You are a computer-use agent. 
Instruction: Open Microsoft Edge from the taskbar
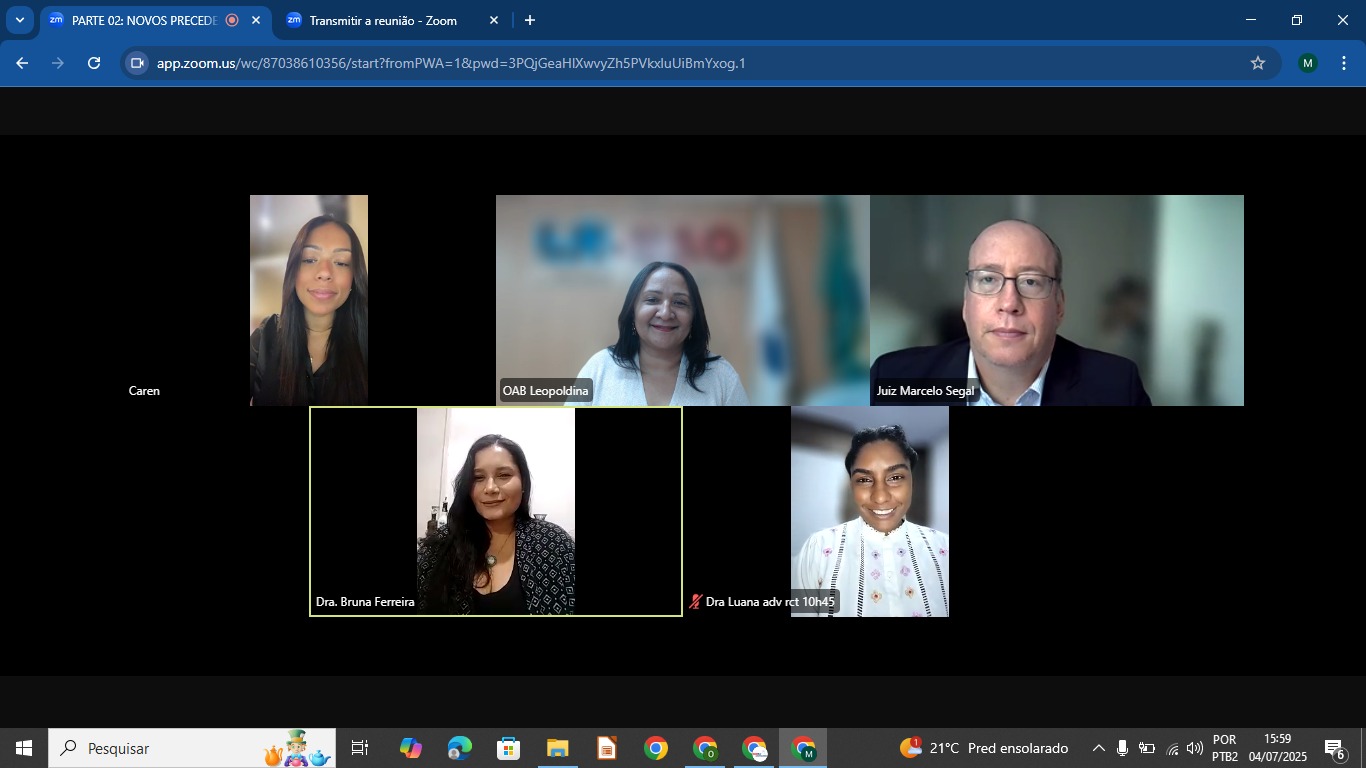coord(459,748)
